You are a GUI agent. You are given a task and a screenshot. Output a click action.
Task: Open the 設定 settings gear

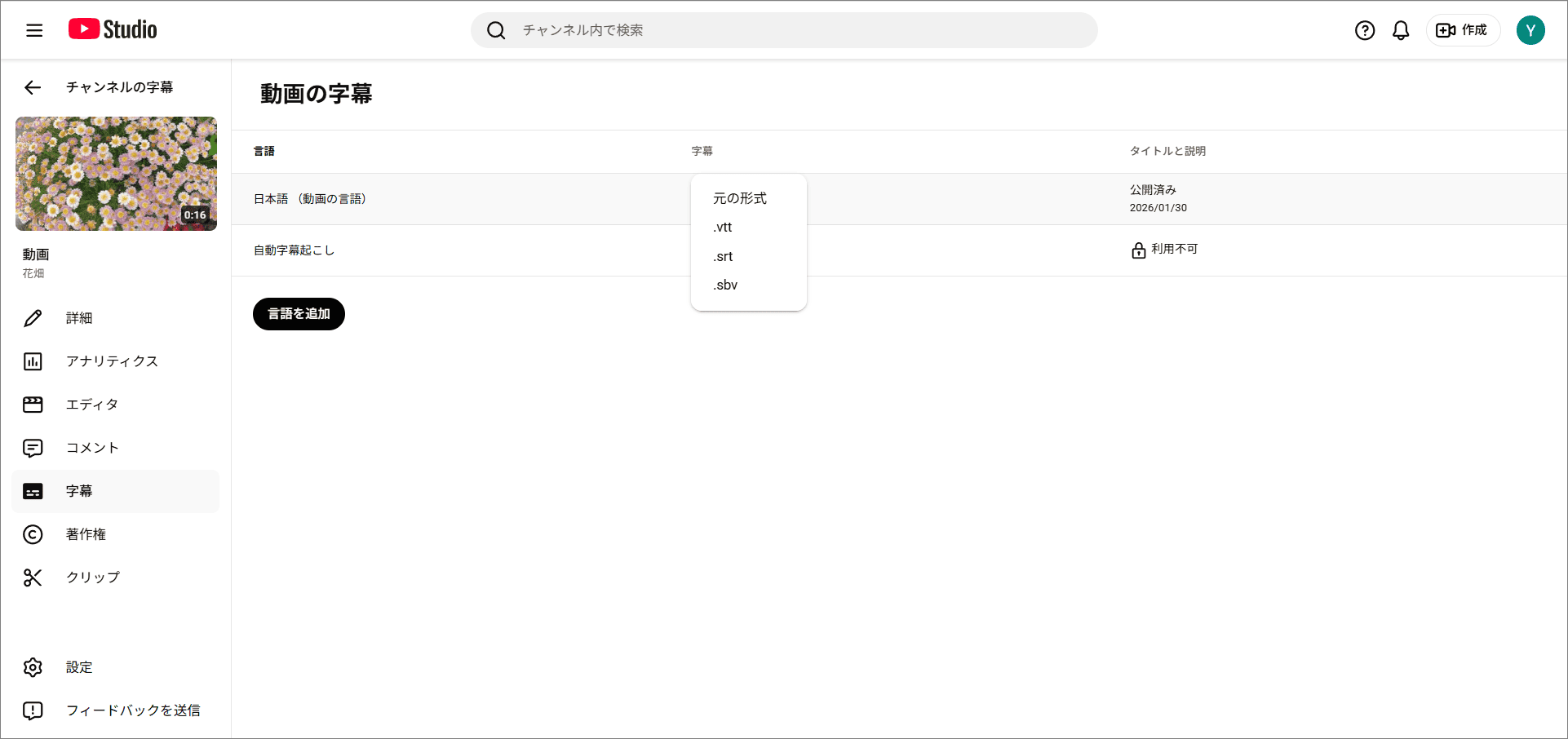(x=79, y=667)
